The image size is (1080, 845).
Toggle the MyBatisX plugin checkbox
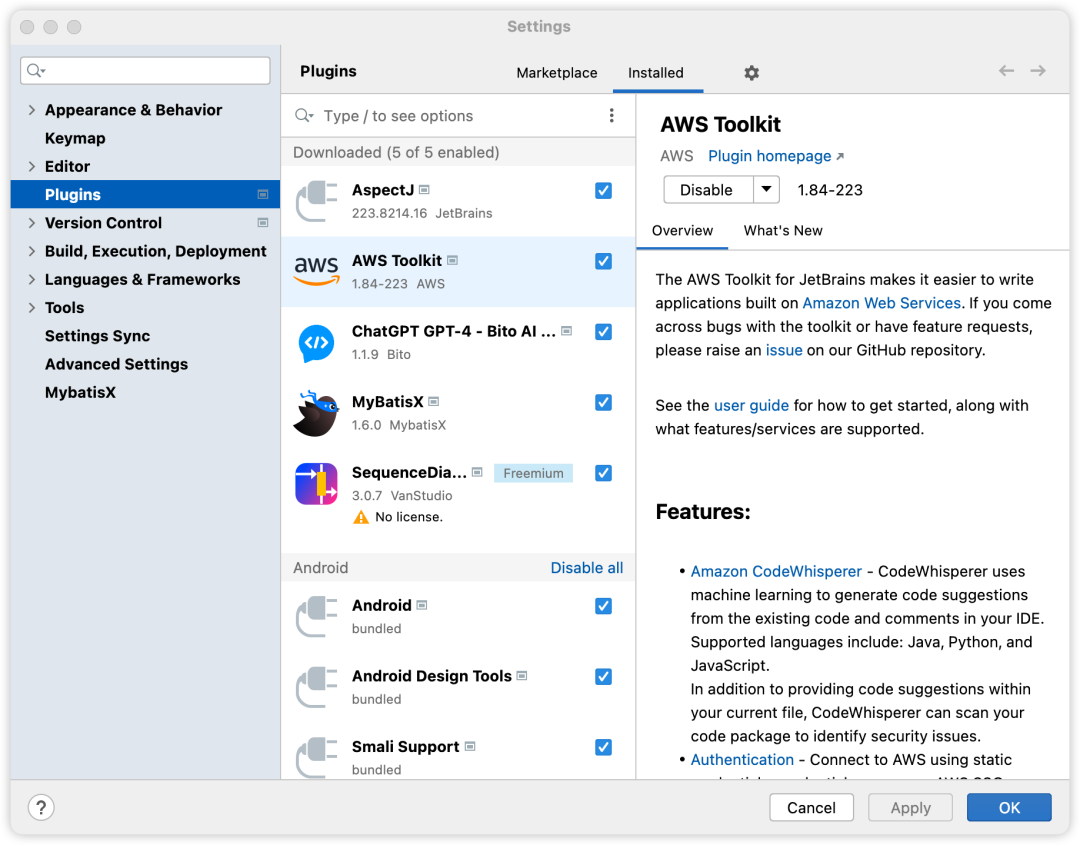[x=603, y=402]
